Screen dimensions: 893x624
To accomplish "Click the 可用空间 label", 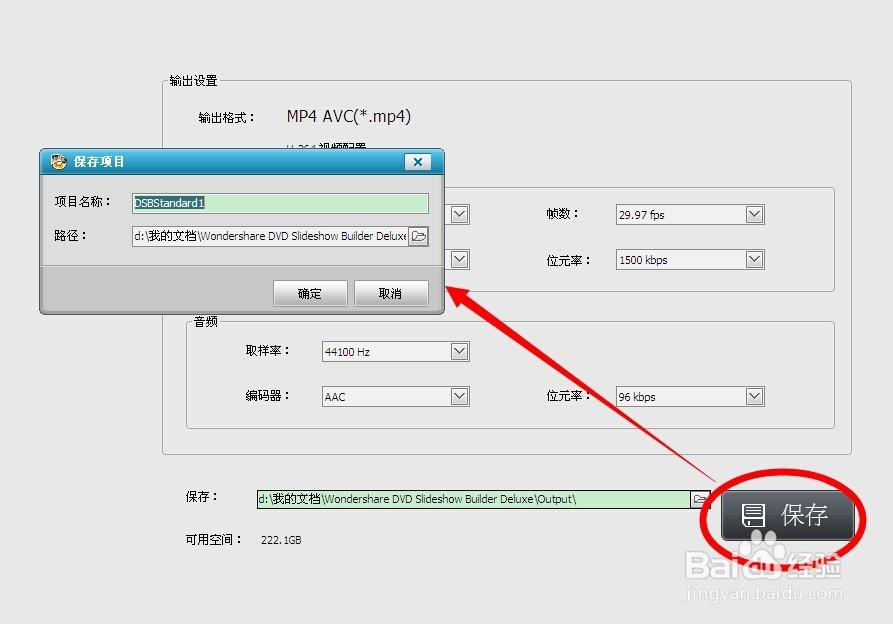I will click(214, 539).
